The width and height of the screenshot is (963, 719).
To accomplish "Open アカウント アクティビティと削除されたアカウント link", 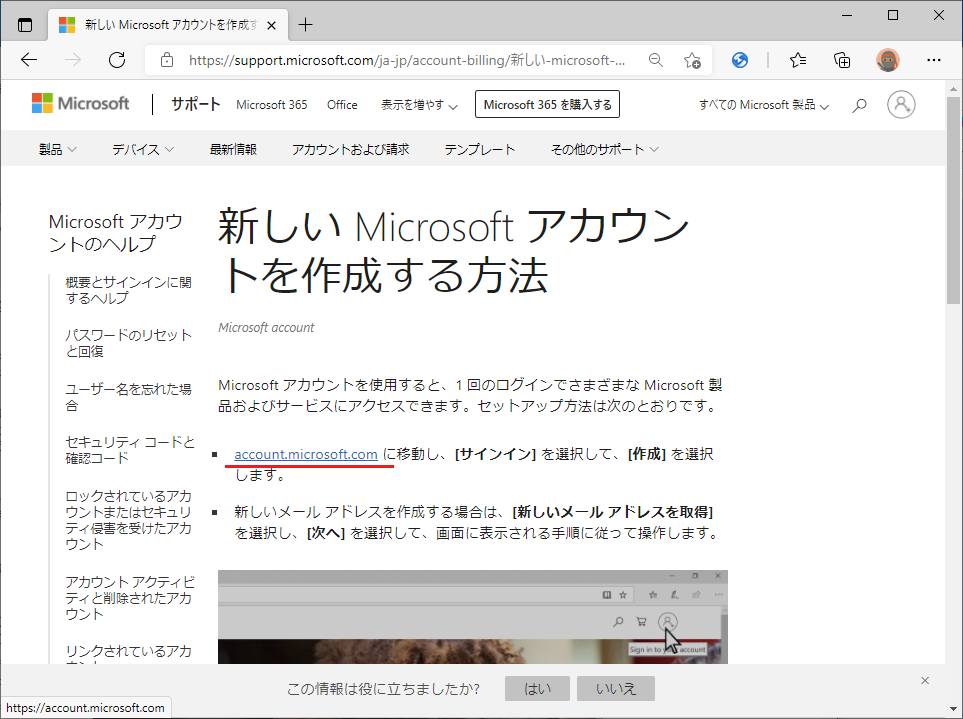I will (x=130, y=597).
